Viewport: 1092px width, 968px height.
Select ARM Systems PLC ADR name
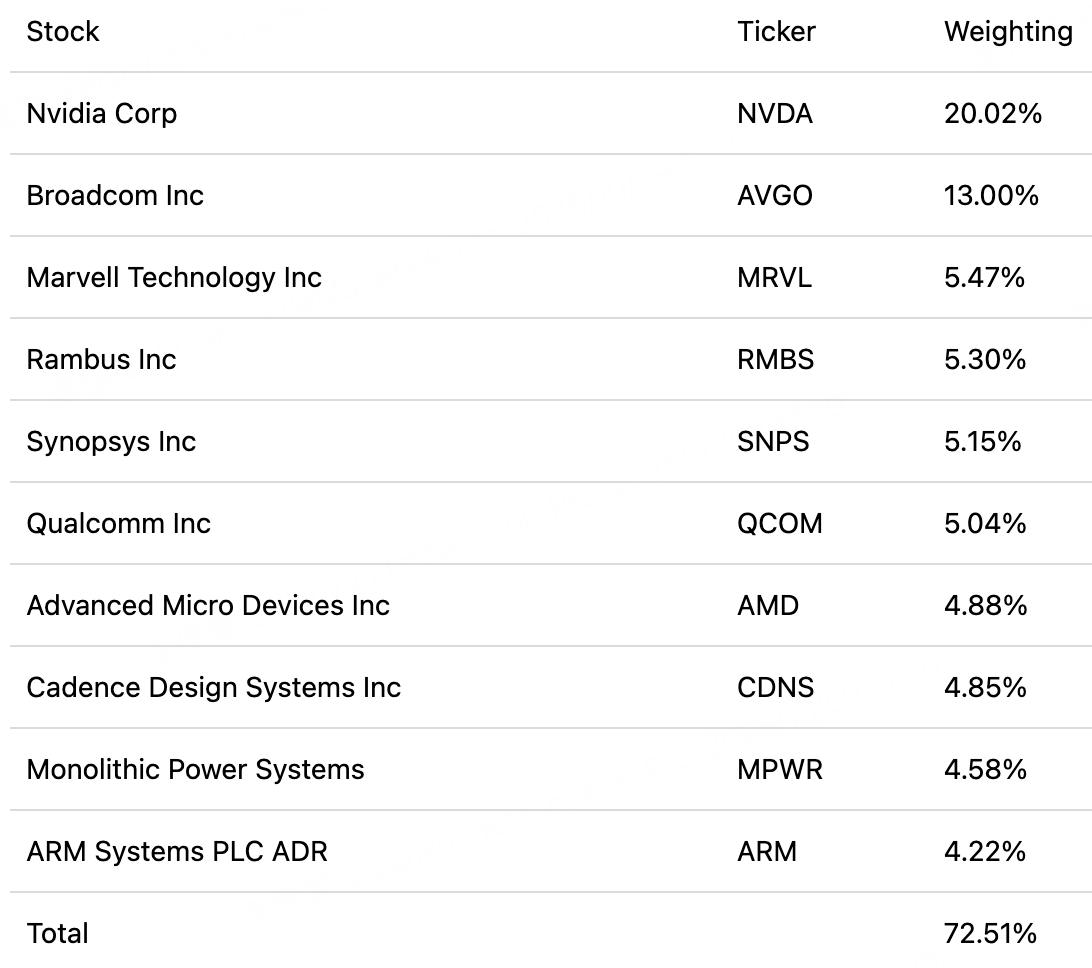[x=177, y=852]
